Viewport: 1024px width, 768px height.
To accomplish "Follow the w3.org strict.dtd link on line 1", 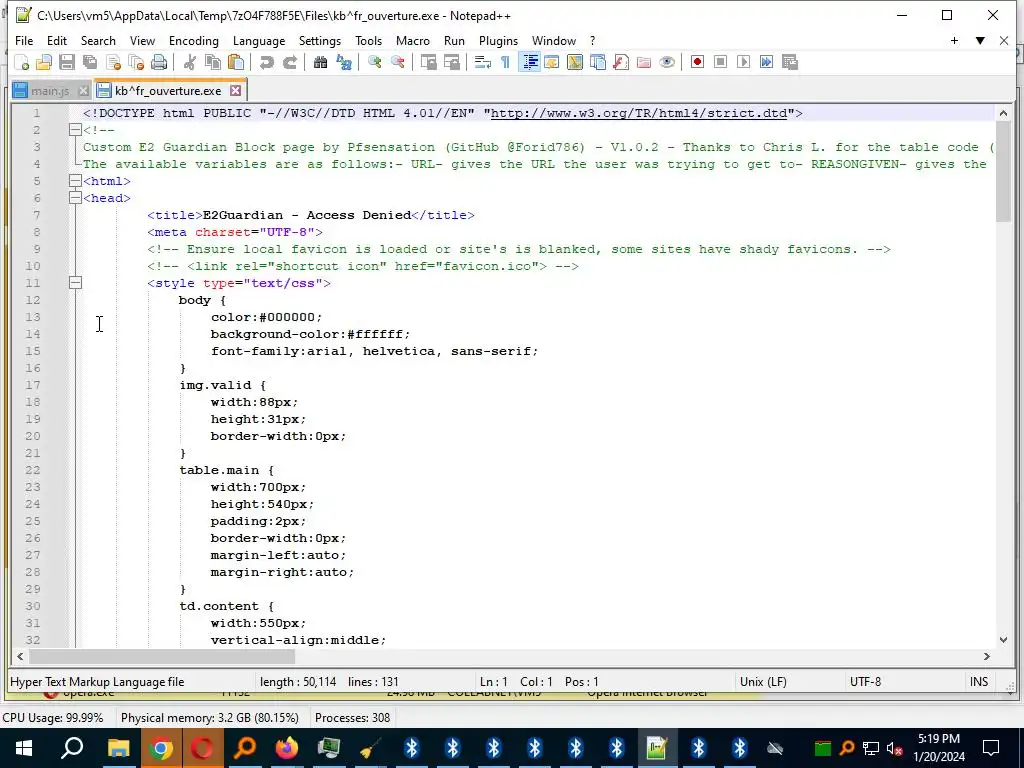I will pos(639,113).
